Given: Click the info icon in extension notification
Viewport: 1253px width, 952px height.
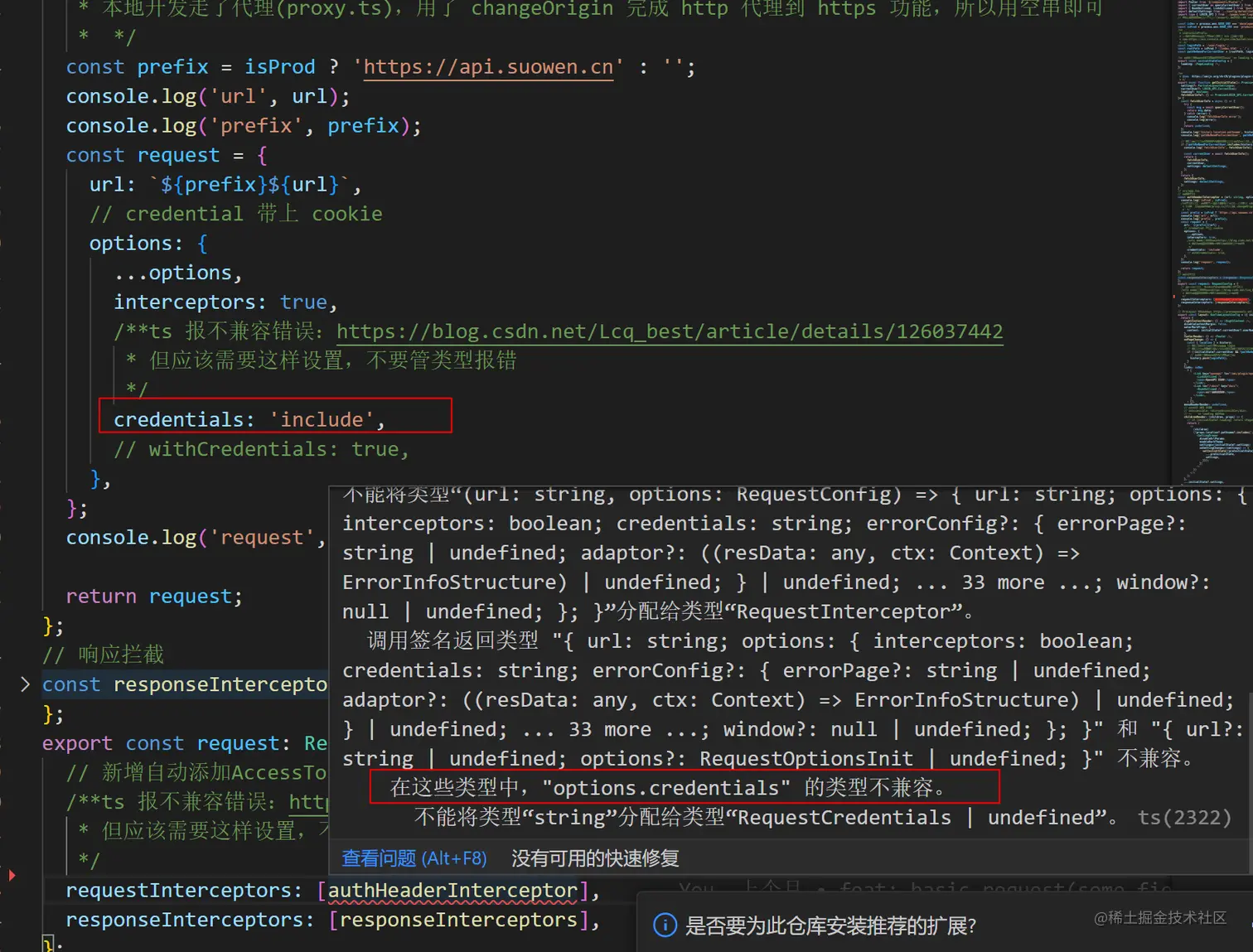Looking at the screenshot, I should (665, 925).
